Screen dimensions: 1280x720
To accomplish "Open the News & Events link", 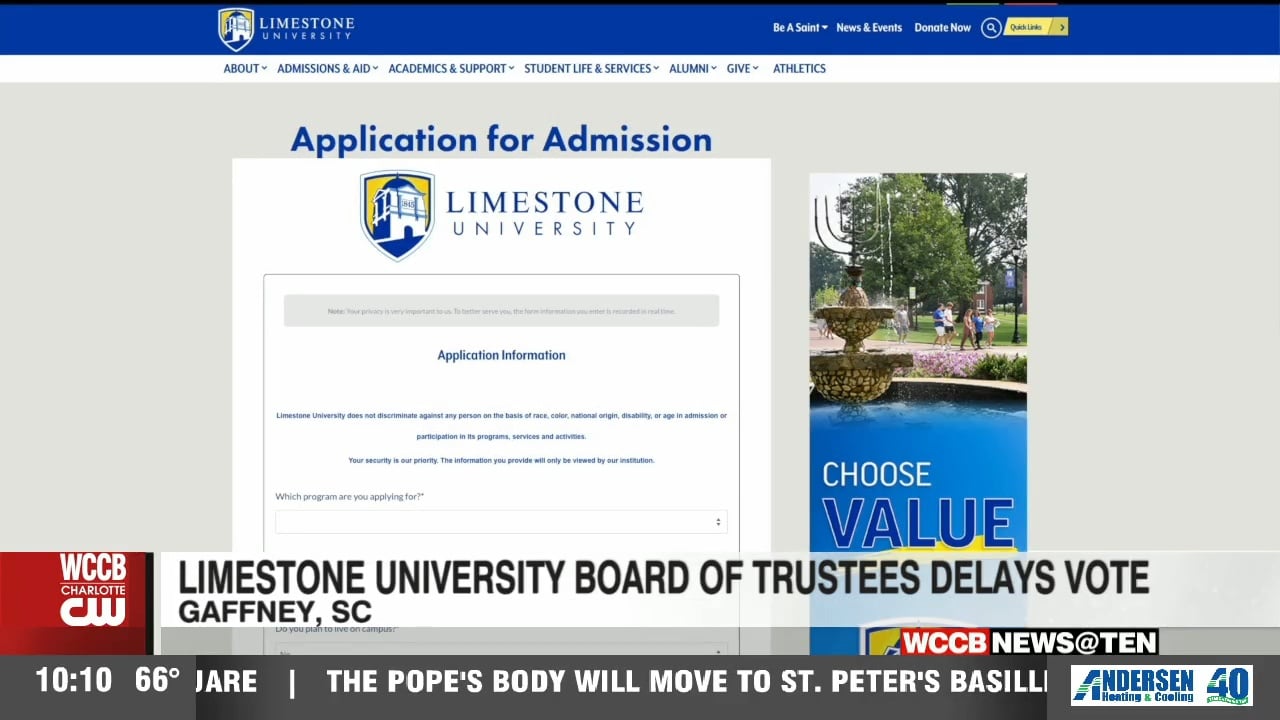I will 869,28.
